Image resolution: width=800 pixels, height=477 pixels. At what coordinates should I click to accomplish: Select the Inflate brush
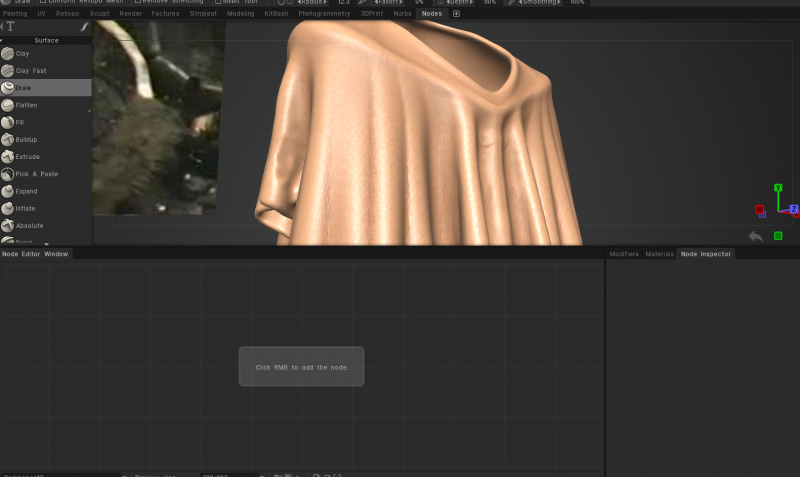(x=45, y=208)
